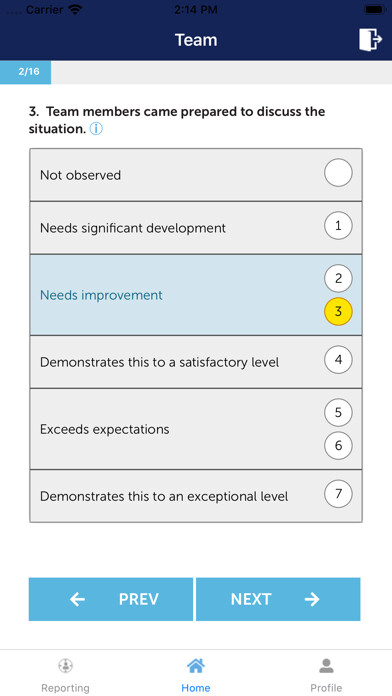Image resolution: width=392 pixels, height=696 pixels.
Task: Advance with the NEXT button
Action: click(x=278, y=599)
